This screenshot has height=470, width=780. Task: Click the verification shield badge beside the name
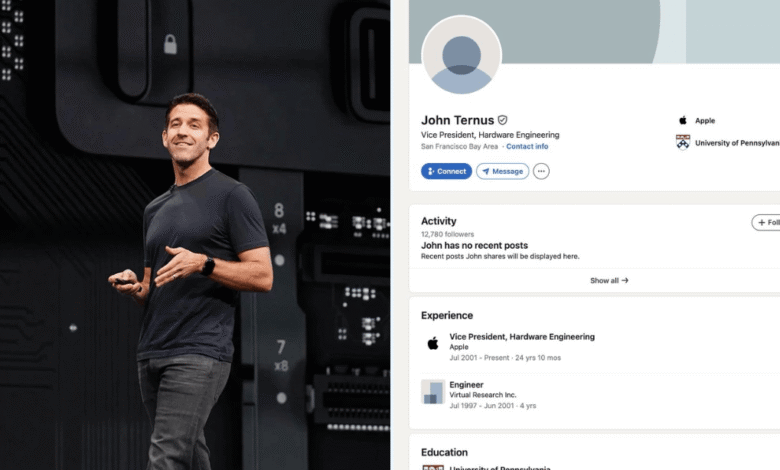coord(502,120)
